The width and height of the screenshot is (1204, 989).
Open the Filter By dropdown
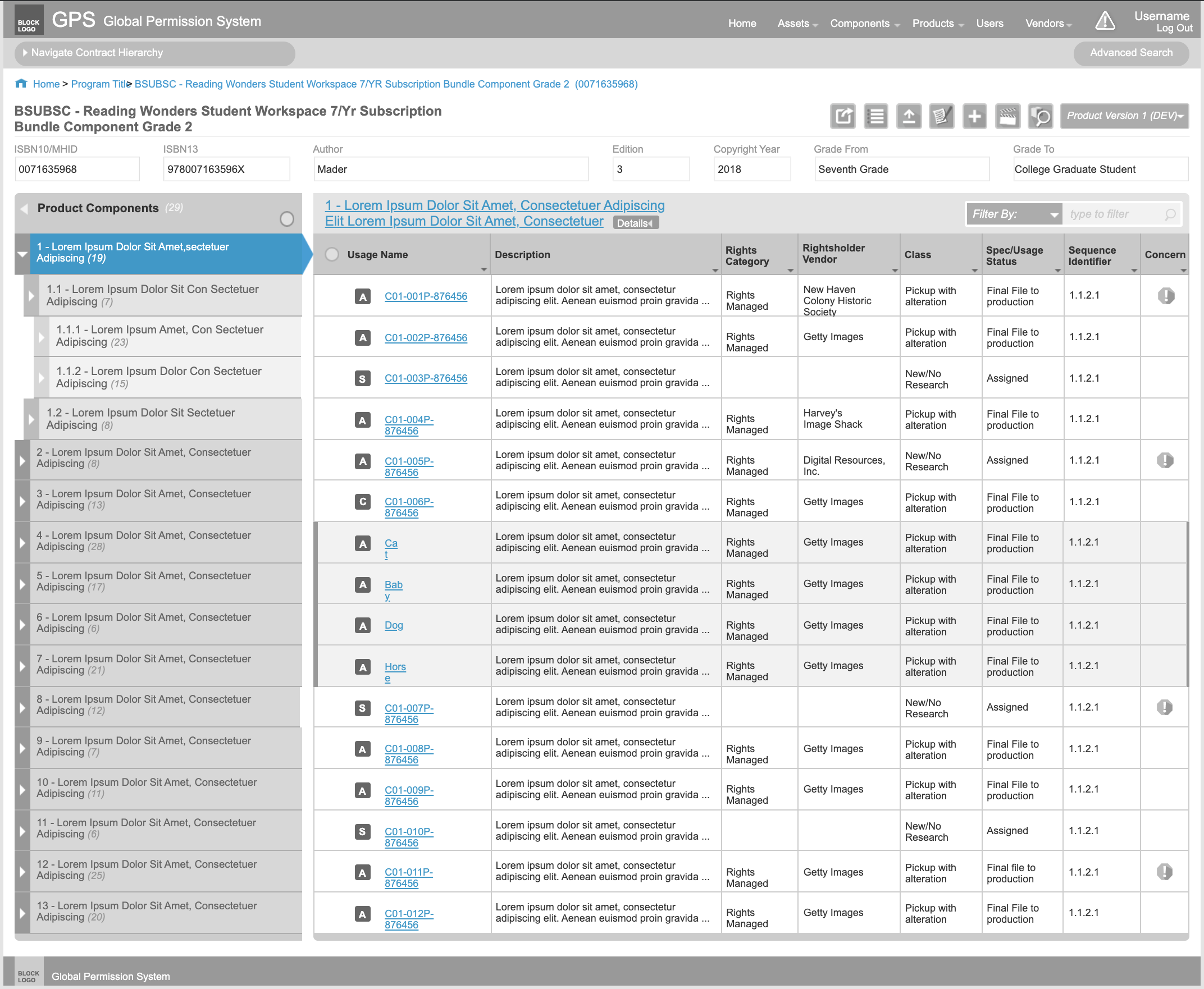coord(1014,214)
